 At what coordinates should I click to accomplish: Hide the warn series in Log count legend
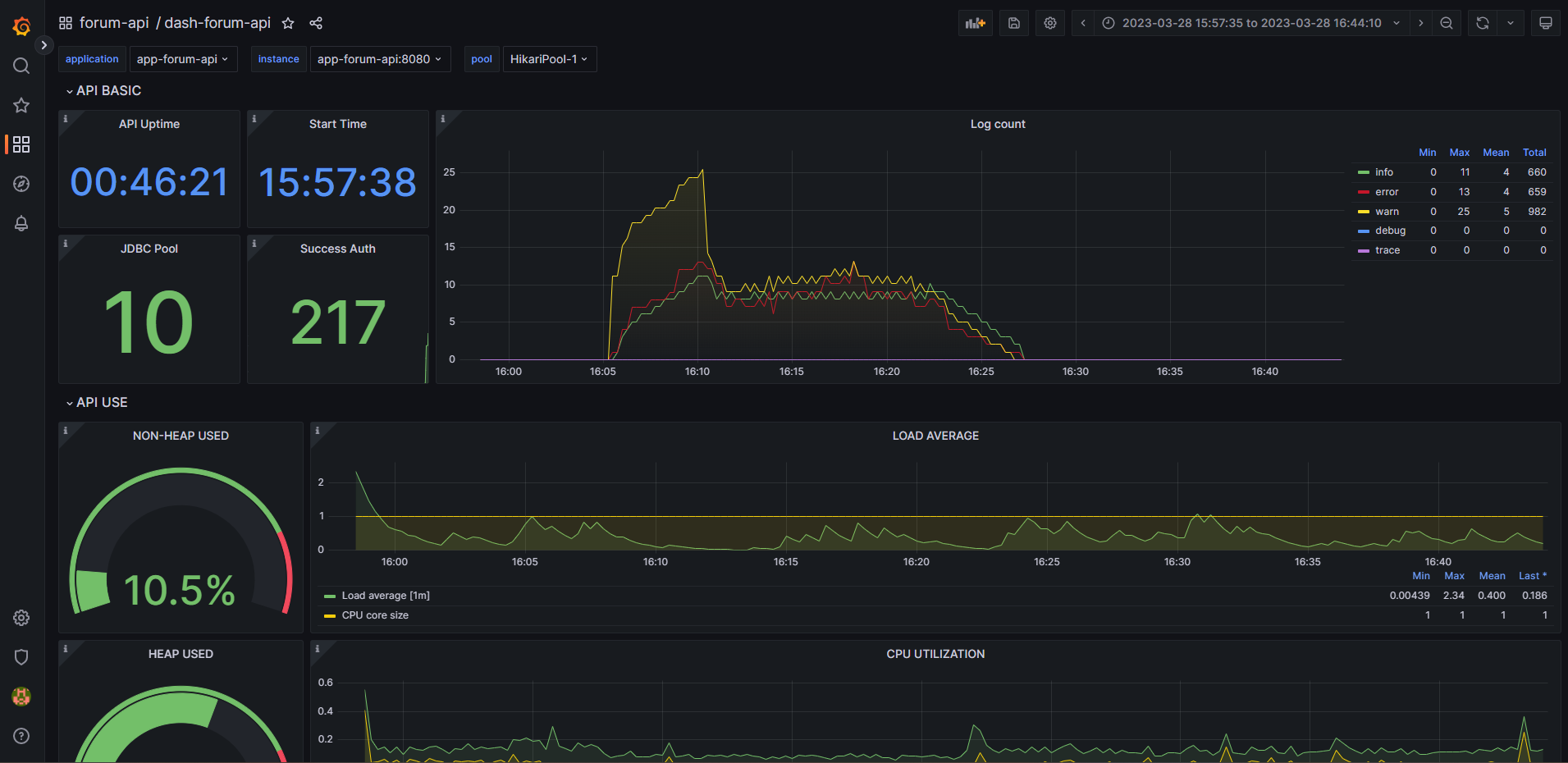pos(1386,211)
